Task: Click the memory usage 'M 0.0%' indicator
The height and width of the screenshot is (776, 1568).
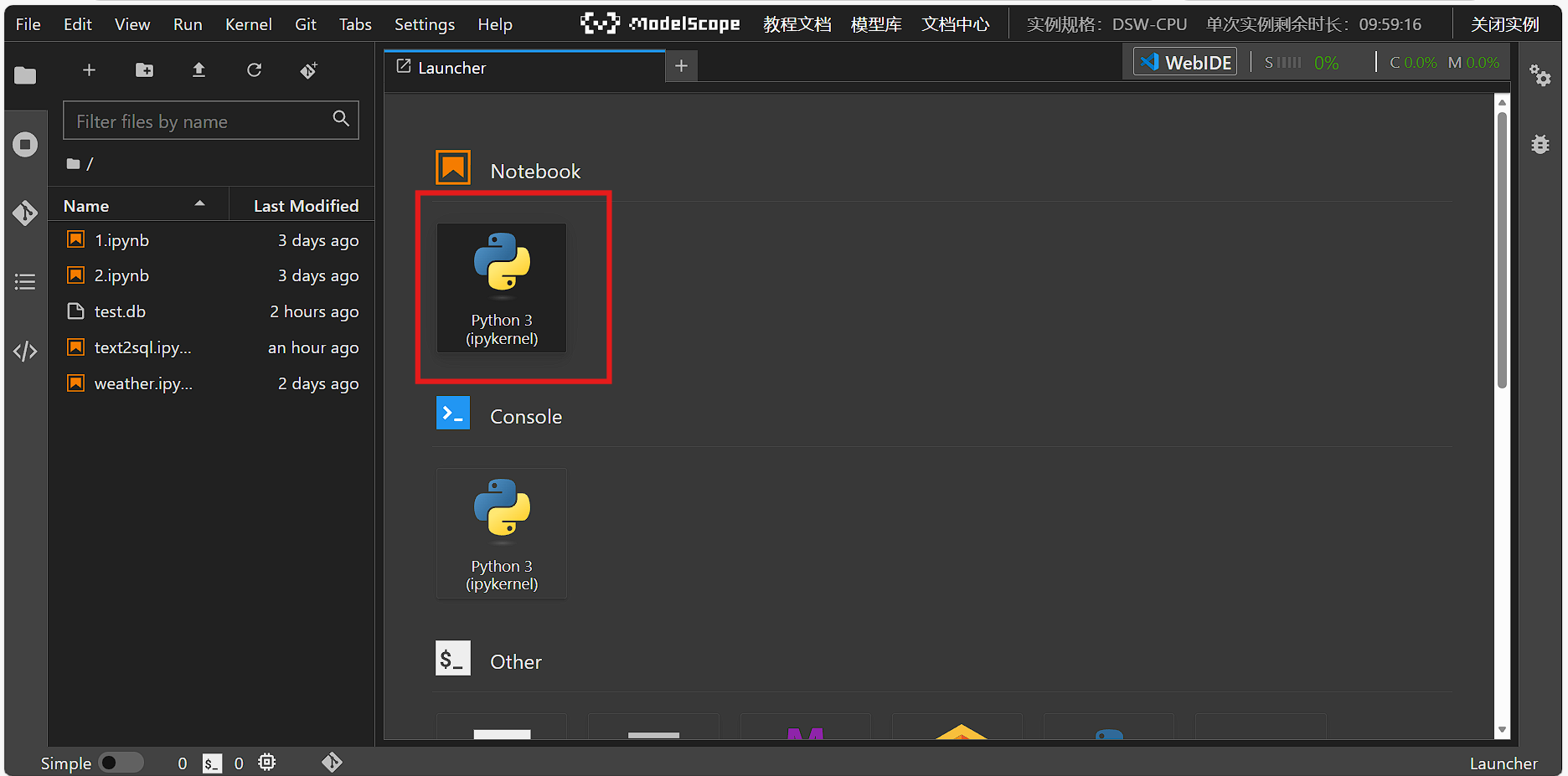Action: pyautogui.click(x=1473, y=63)
